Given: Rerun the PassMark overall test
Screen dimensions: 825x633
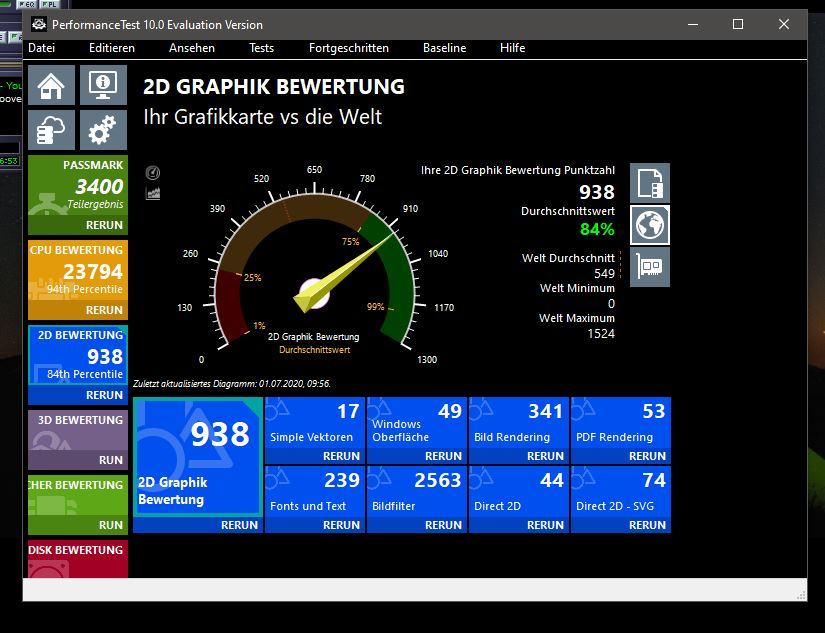Looking at the screenshot, I should click(104, 225).
